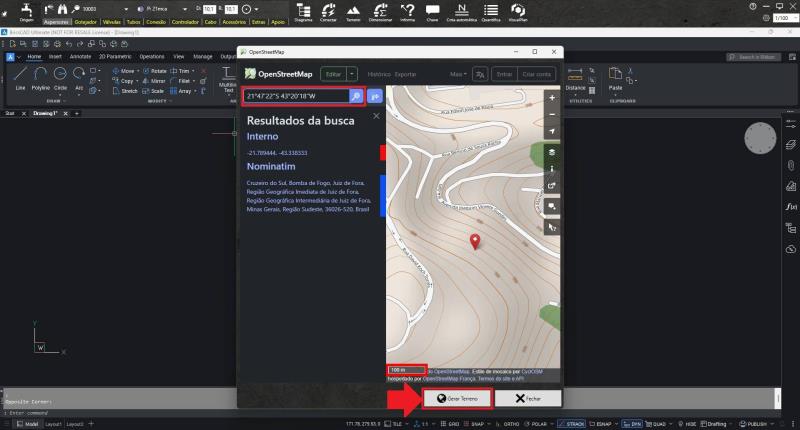The image size is (800, 430).
Task: Switch to the Annotate ribbon tab
Action: point(80,57)
